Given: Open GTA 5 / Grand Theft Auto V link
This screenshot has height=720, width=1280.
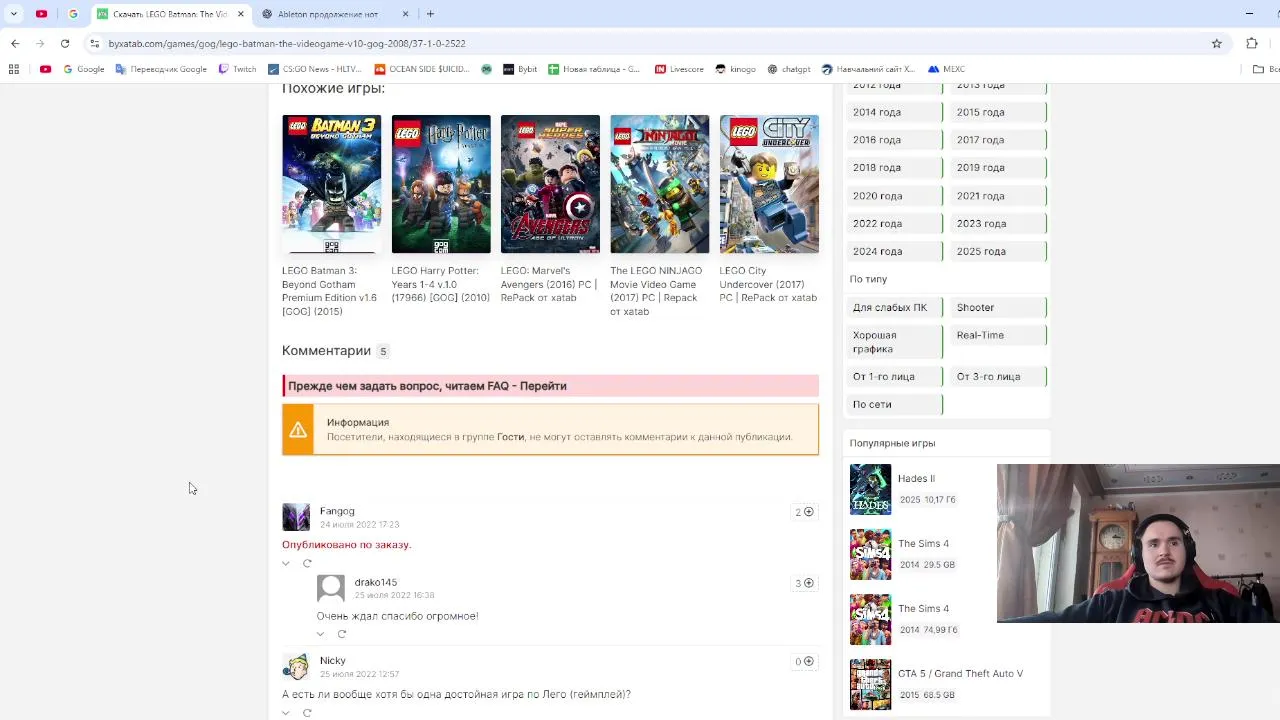Looking at the screenshot, I should click(x=960, y=674).
